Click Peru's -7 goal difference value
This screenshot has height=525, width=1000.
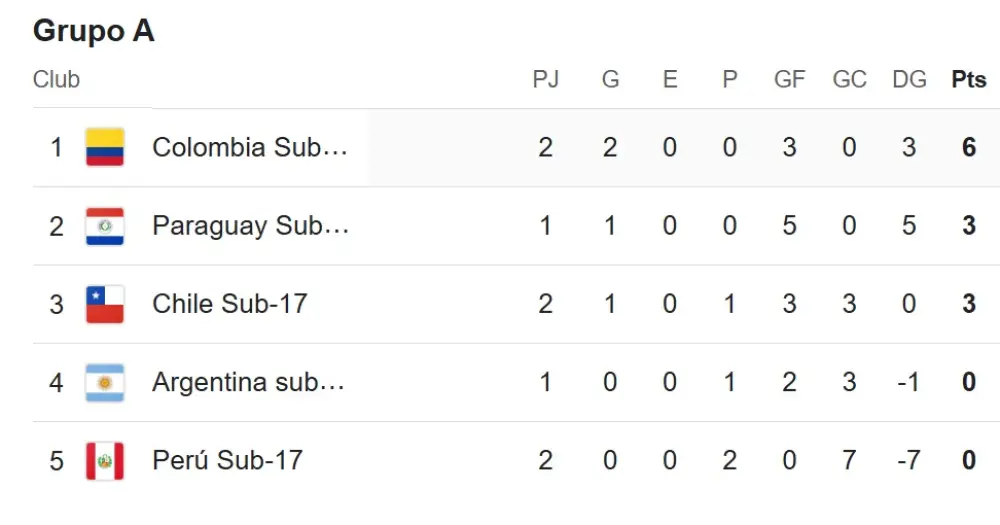click(909, 460)
